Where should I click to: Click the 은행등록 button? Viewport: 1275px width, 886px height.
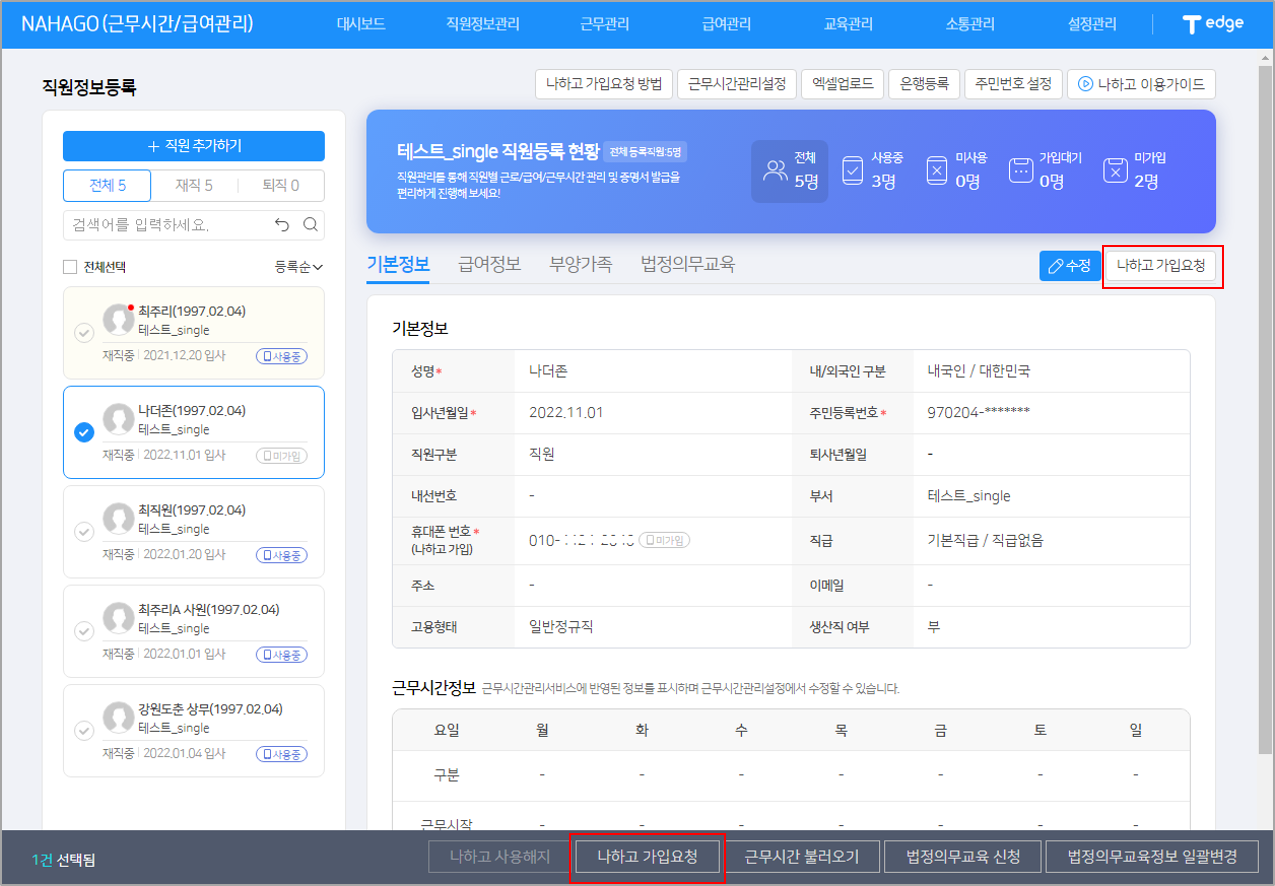(x=924, y=84)
